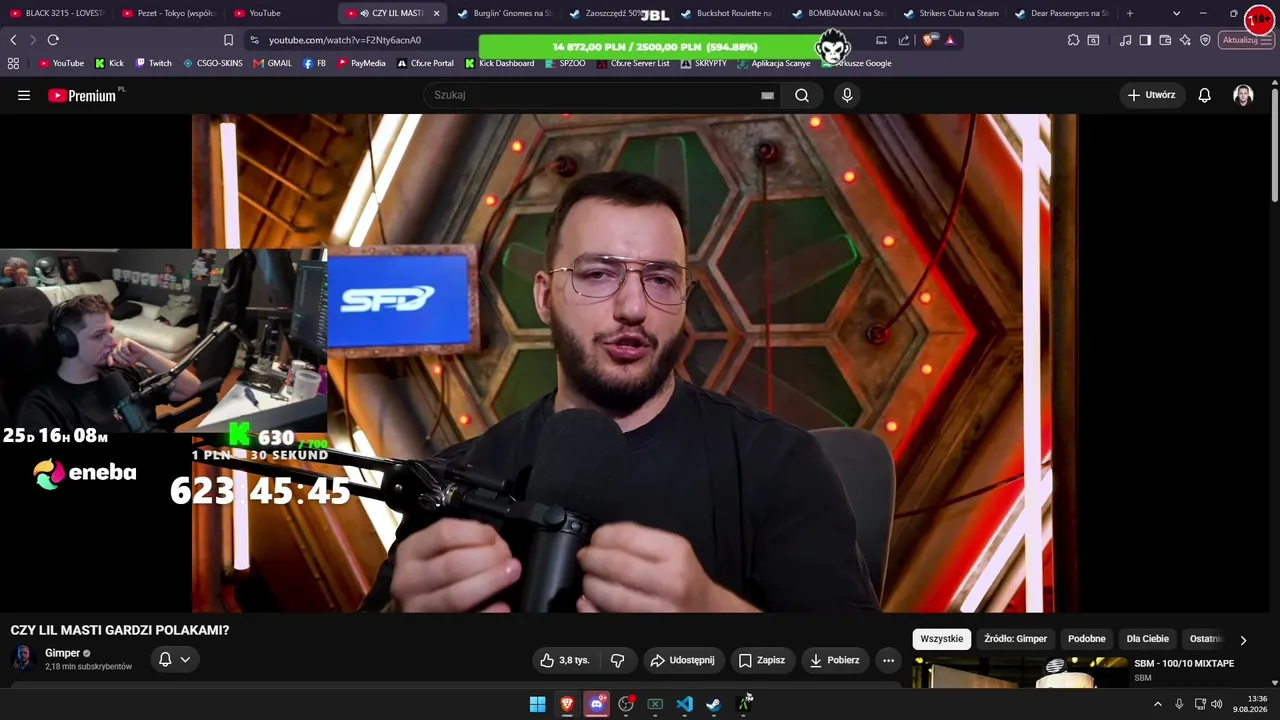This screenshot has height=720, width=1280.
Task: Bookmark this page icon
Action: pyautogui.click(x=228, y=40)
